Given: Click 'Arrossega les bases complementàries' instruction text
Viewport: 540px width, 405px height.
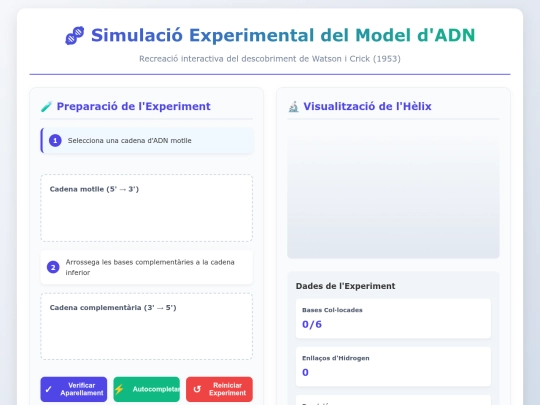Looking at the screenshot, I should [150, 267].
